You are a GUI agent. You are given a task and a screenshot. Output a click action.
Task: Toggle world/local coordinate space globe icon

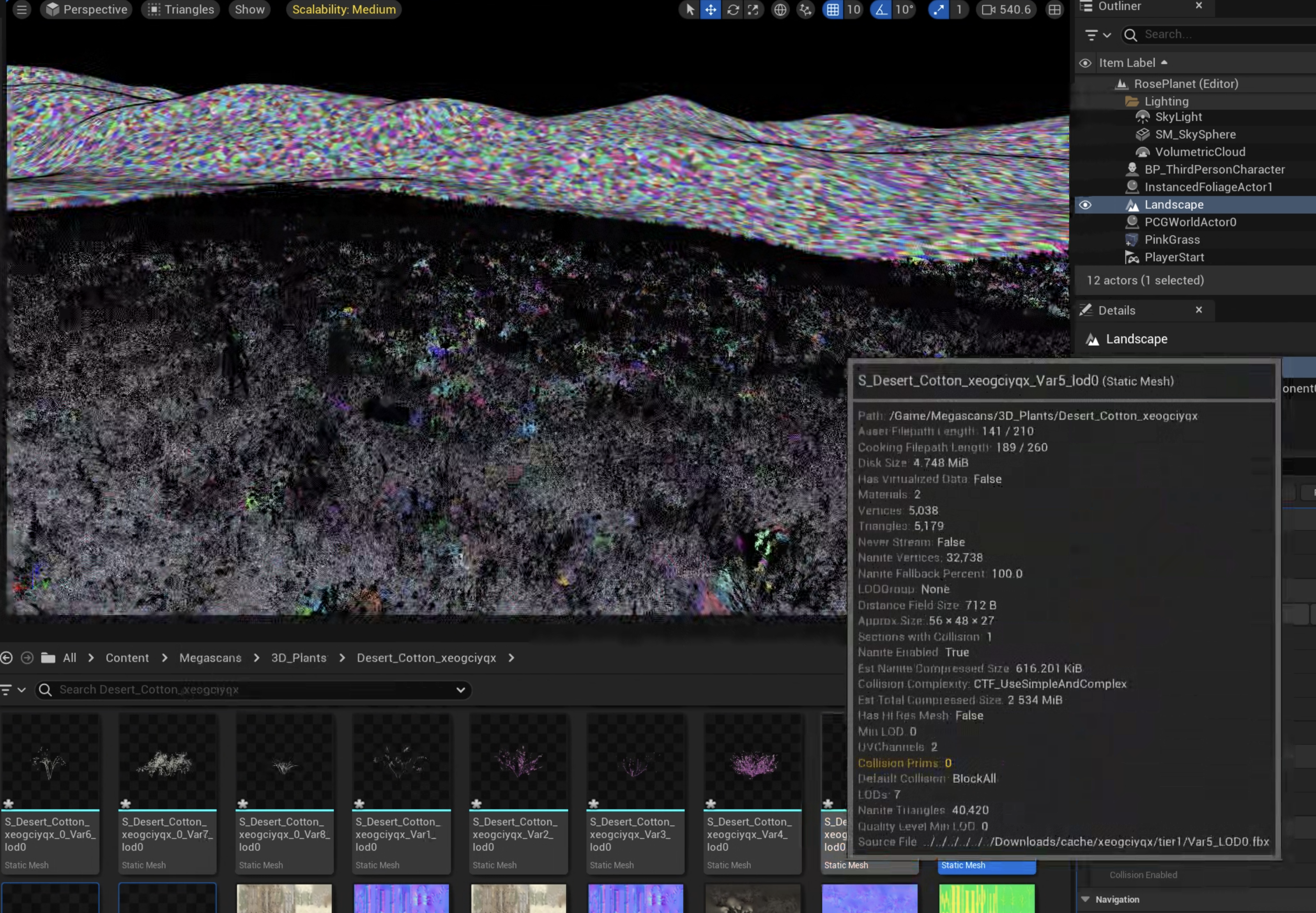pyautogui.click(x=780, y=10)
